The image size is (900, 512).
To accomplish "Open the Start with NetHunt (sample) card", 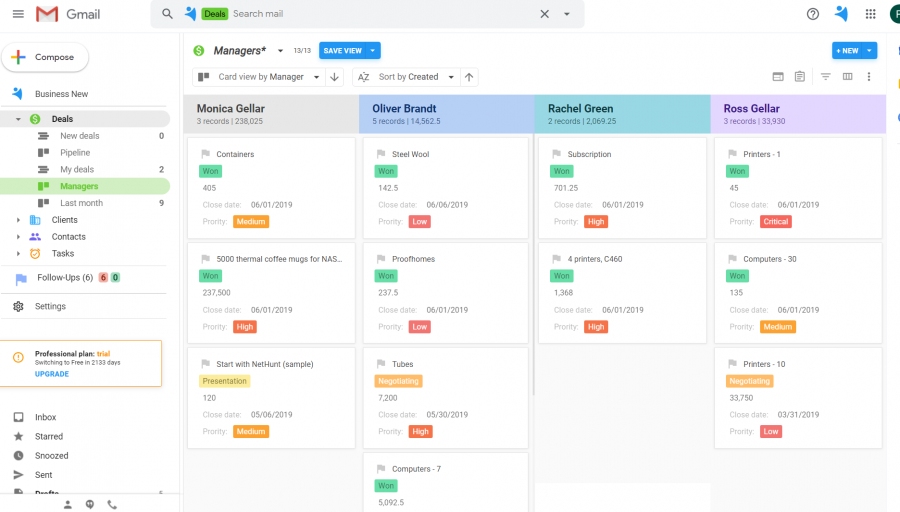I will coord(271,398).
